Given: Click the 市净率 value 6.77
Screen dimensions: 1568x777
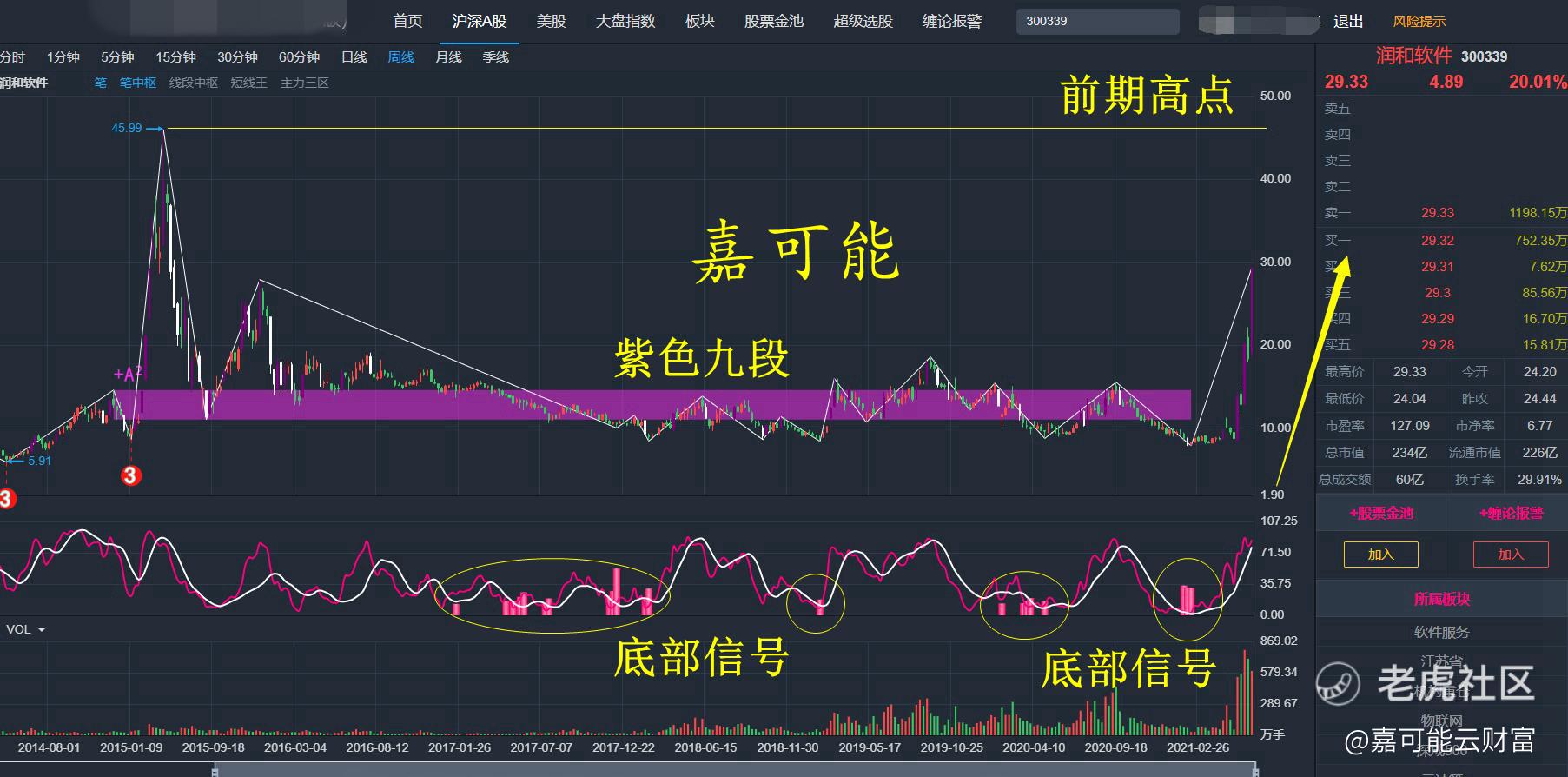Looking at the screenshot, I should pyautogui.click(x=1540, y=426).
